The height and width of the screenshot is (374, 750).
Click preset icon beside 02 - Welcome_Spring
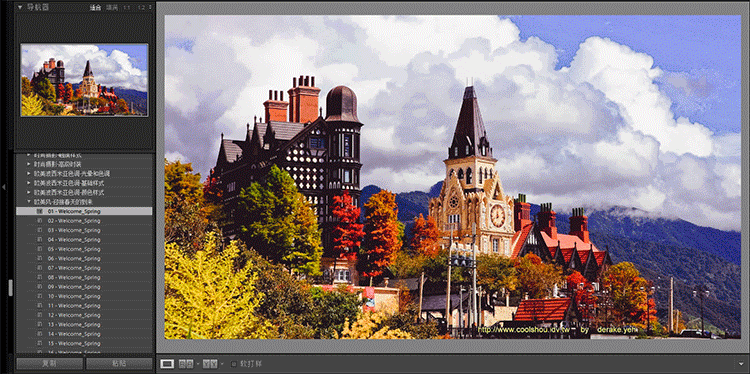[40, 221]
